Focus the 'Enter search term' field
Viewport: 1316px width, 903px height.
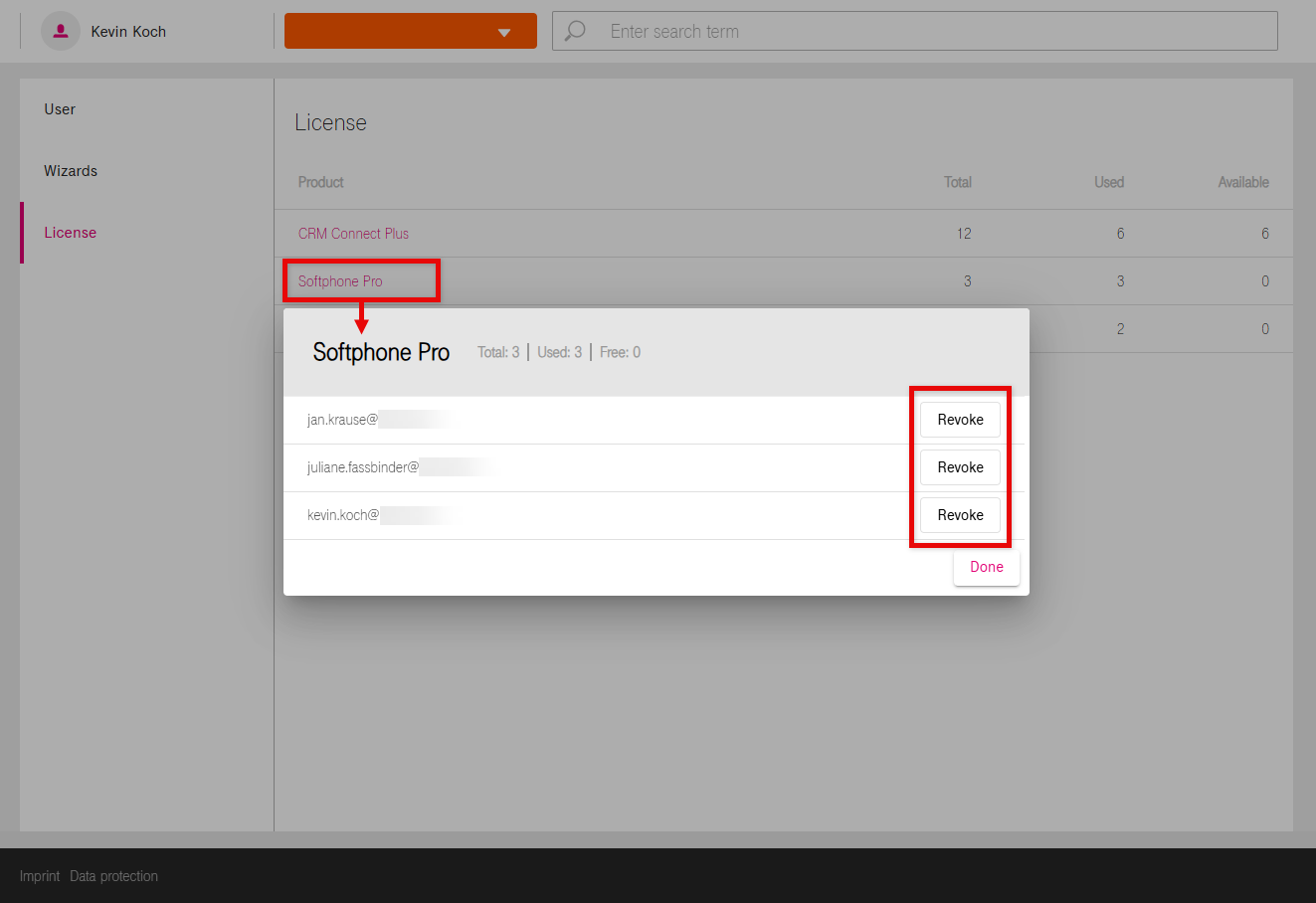point(935,32)
